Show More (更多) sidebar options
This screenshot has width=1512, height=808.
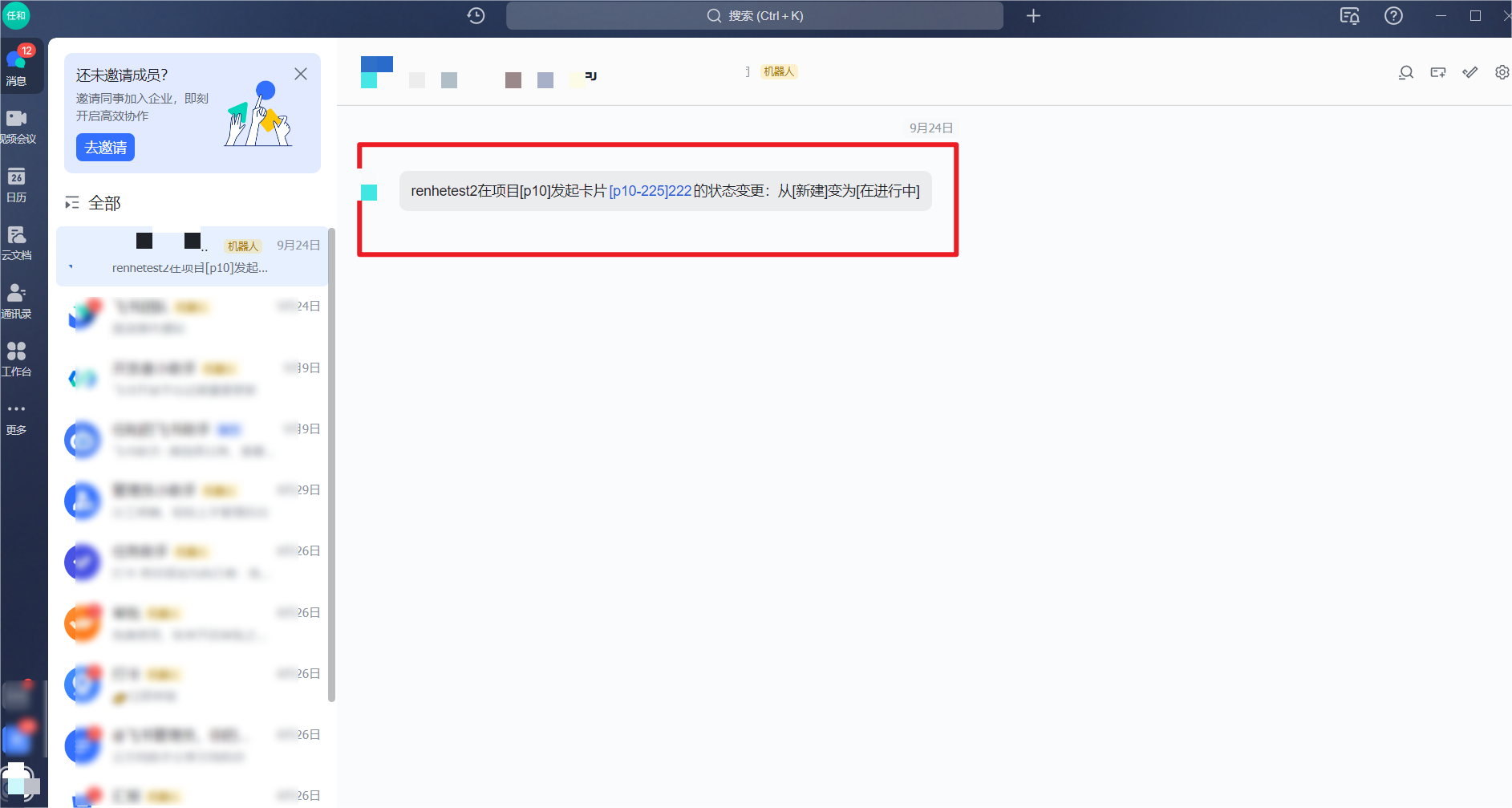tap(17, 417)
